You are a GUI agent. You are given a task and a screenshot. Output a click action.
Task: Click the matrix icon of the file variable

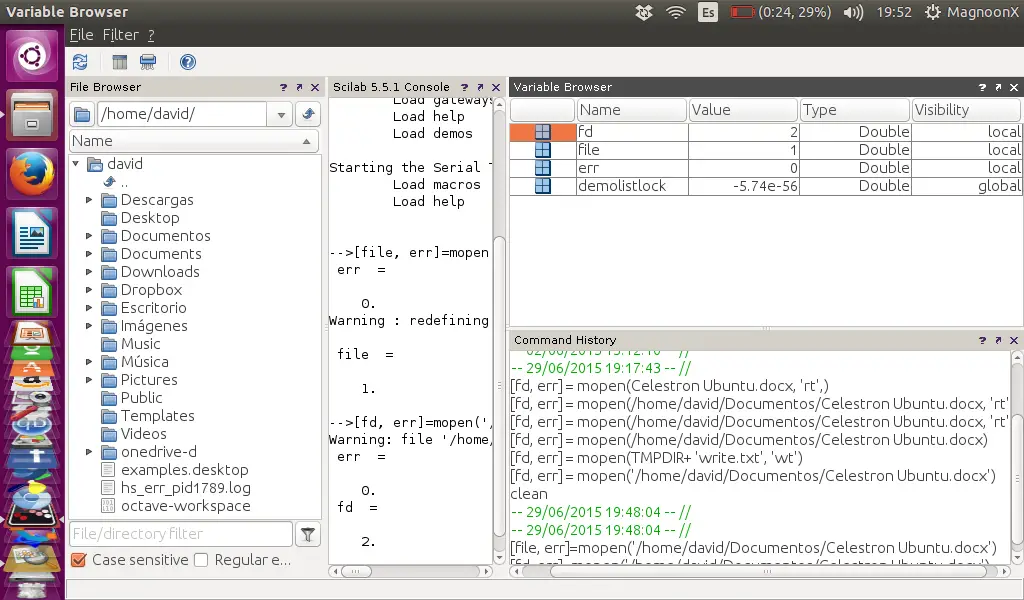click(543, 150)
